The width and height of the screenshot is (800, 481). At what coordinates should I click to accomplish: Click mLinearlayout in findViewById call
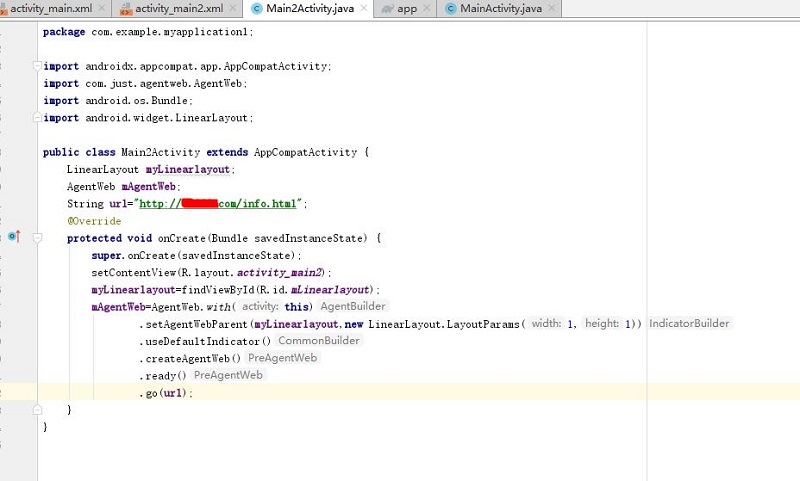point(330,290)
